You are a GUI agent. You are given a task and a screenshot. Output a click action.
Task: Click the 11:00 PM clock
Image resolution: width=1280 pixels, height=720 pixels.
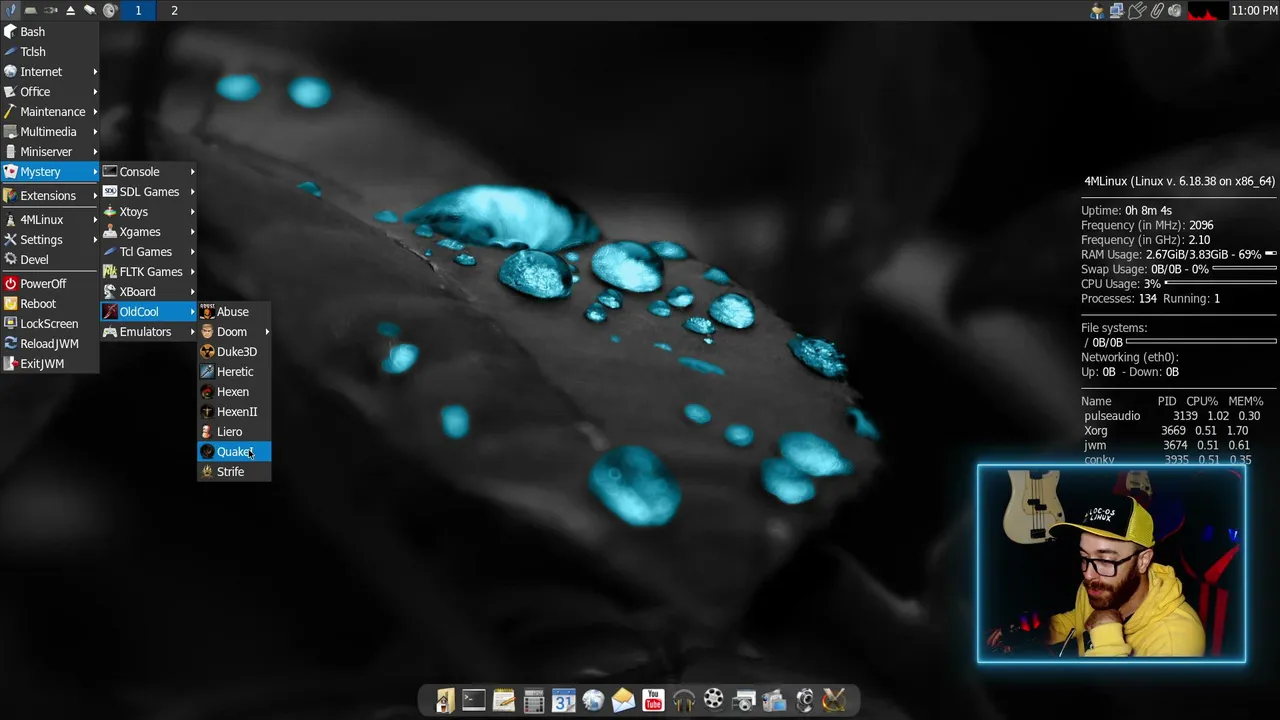[1254, 10]
